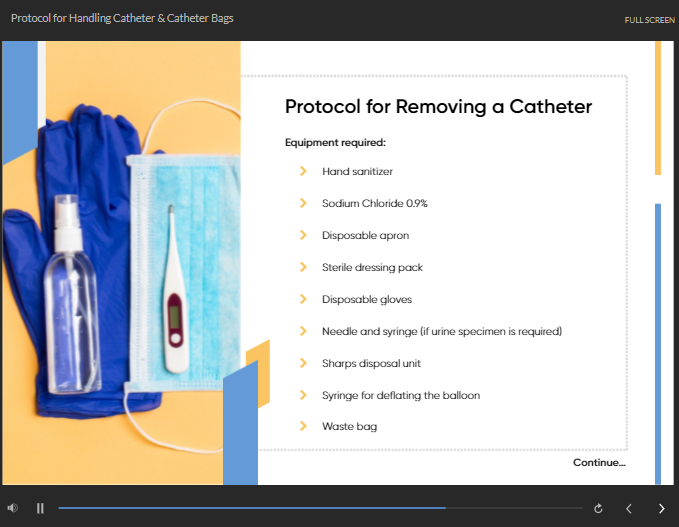679x527 pixels.
Task: Select the 'Sodium Chloride 0.9%' list item
Action: [375, 204]
